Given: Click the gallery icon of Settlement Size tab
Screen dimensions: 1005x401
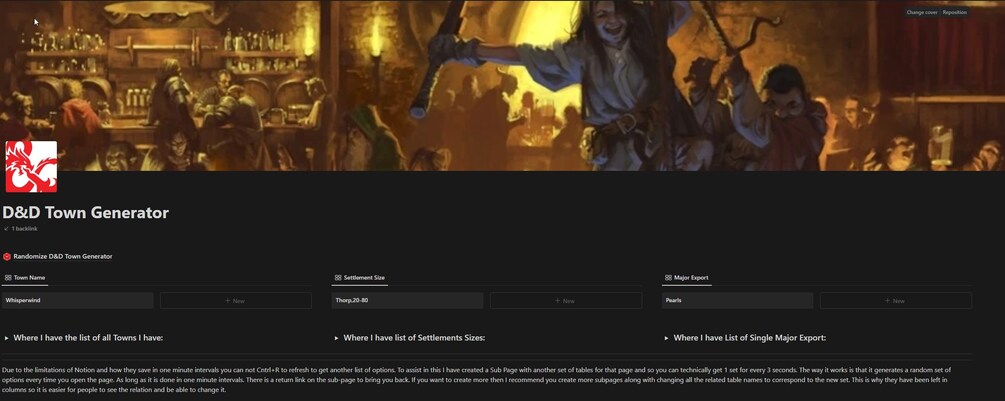Looking at the screenshot, I should (x=338, y=278).
